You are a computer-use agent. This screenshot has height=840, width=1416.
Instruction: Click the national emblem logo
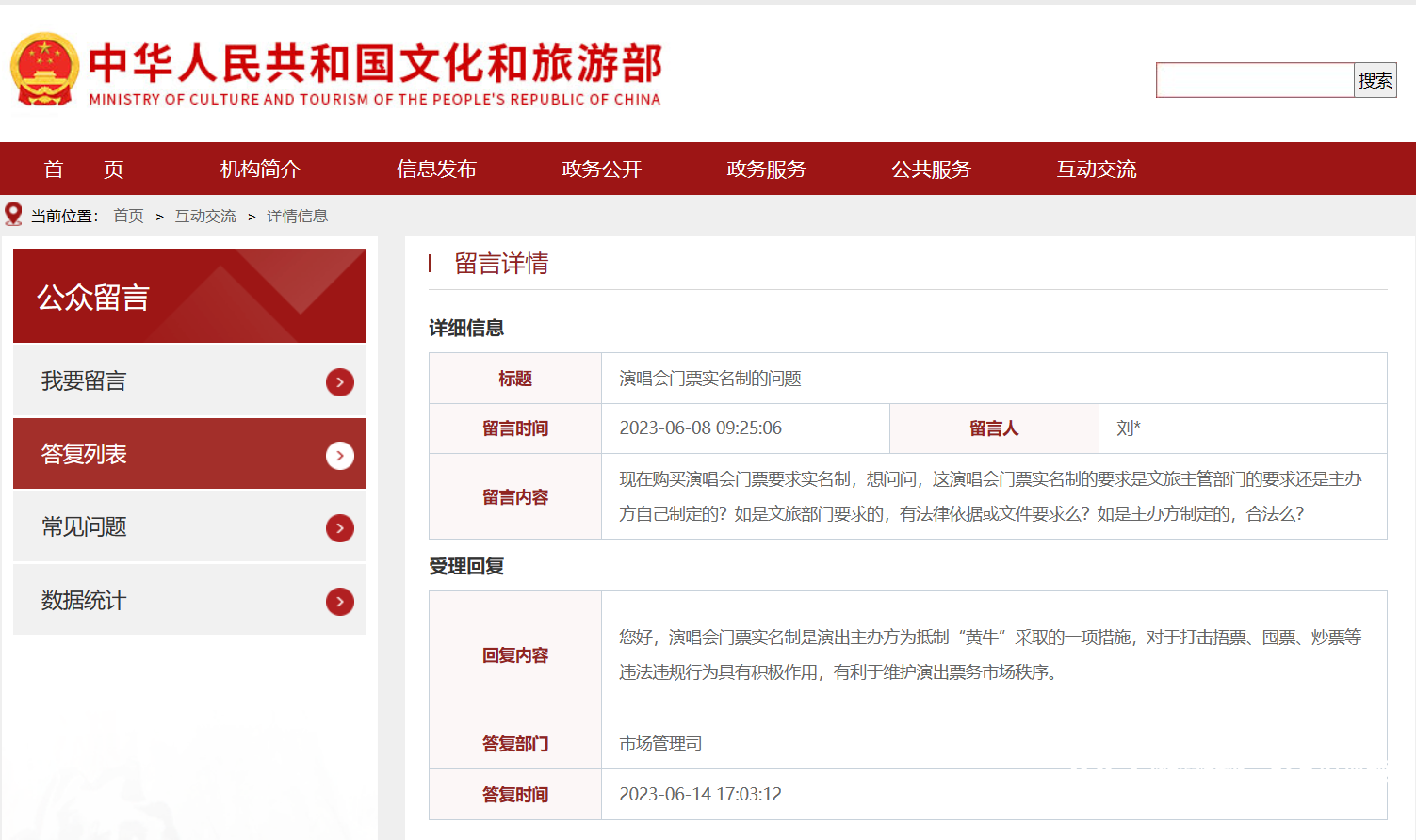(44, 69)
